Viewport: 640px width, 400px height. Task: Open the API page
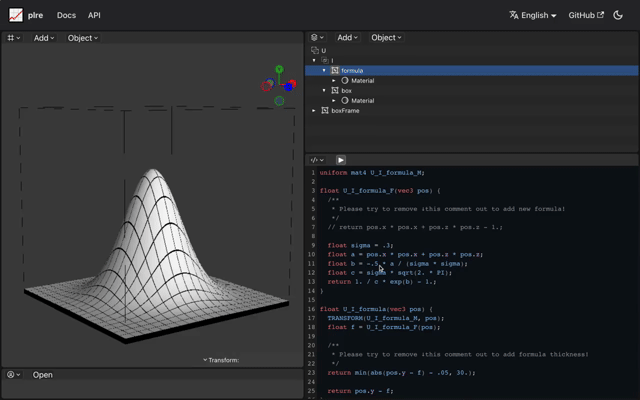pos(94,15)
